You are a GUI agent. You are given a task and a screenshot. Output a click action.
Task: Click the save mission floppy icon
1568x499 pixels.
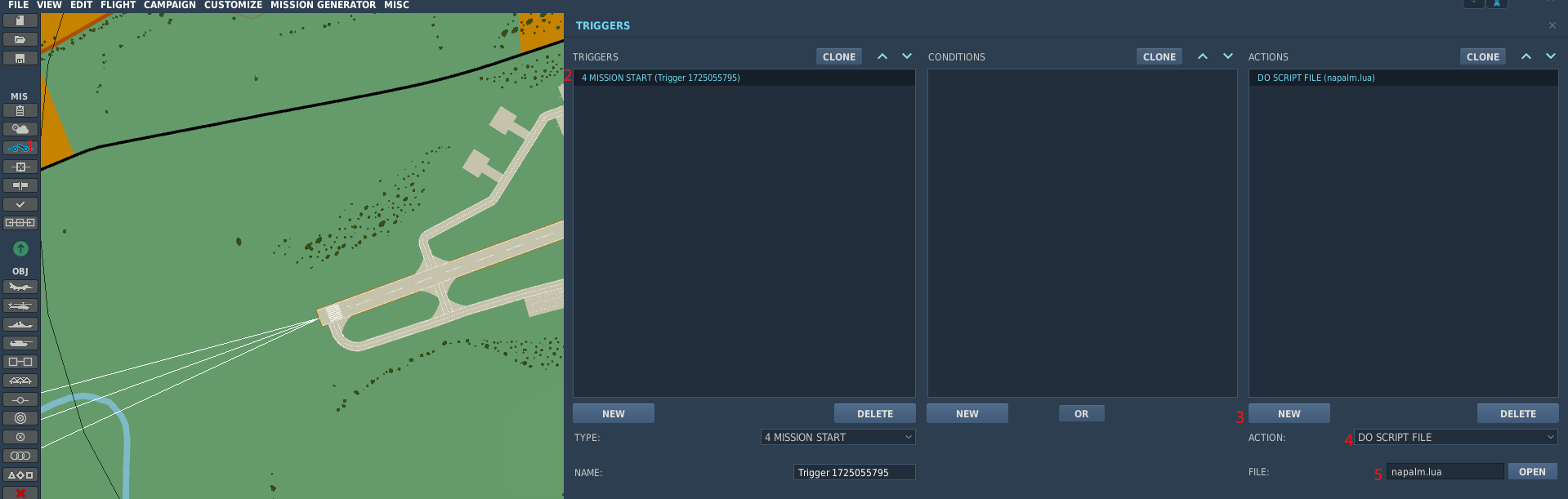click(20, 58)
